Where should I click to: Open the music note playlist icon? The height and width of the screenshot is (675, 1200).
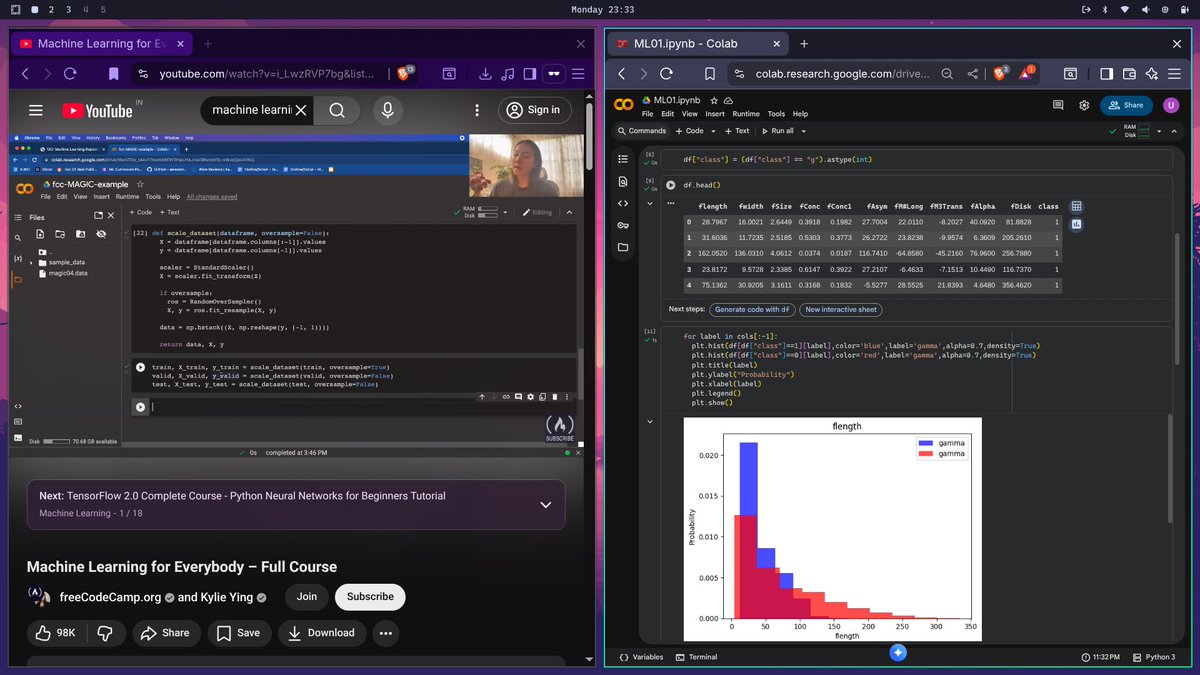507,74
